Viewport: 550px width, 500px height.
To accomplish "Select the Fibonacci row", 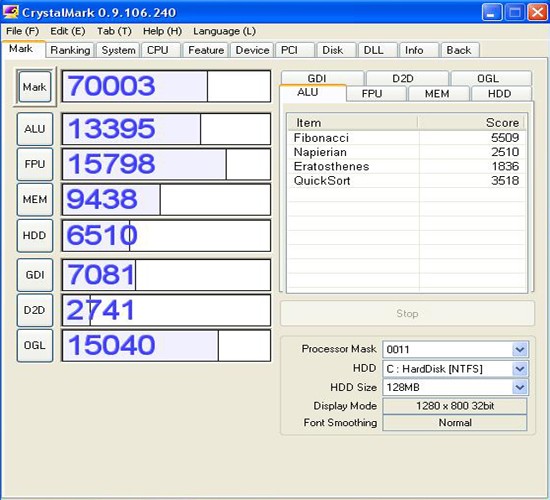I will (407, 138).
